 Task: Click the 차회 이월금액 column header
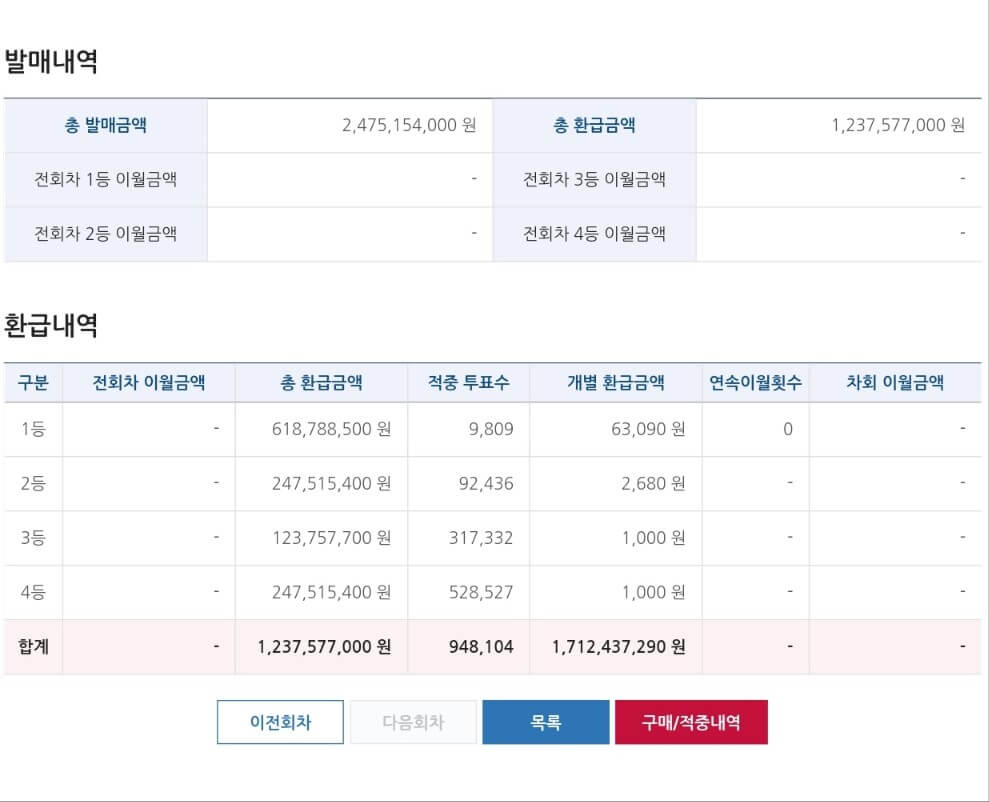895,382
